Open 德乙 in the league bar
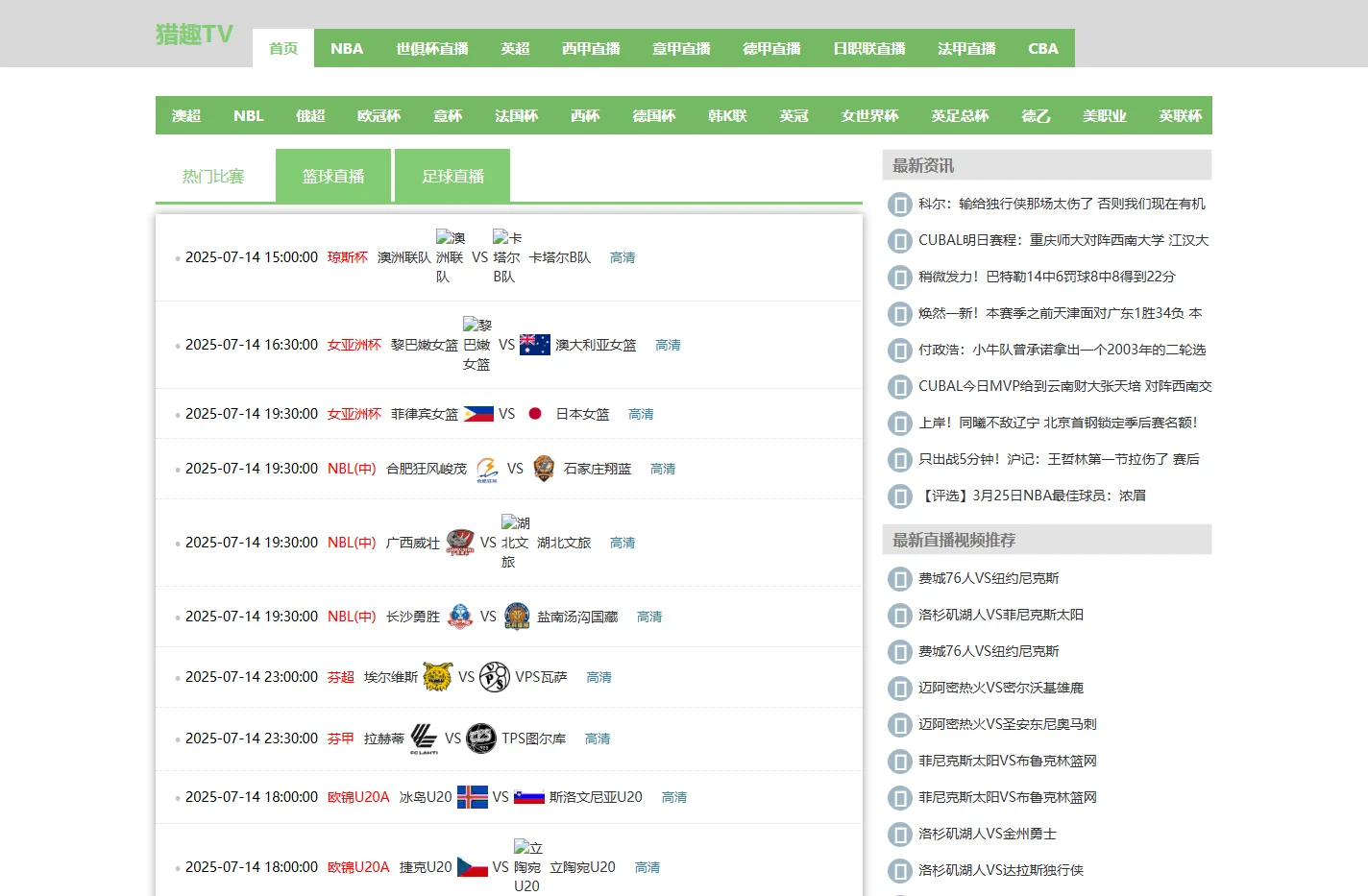Image resolution: width=1368 pixels, height=896 pixels. tap(1036, 115)
